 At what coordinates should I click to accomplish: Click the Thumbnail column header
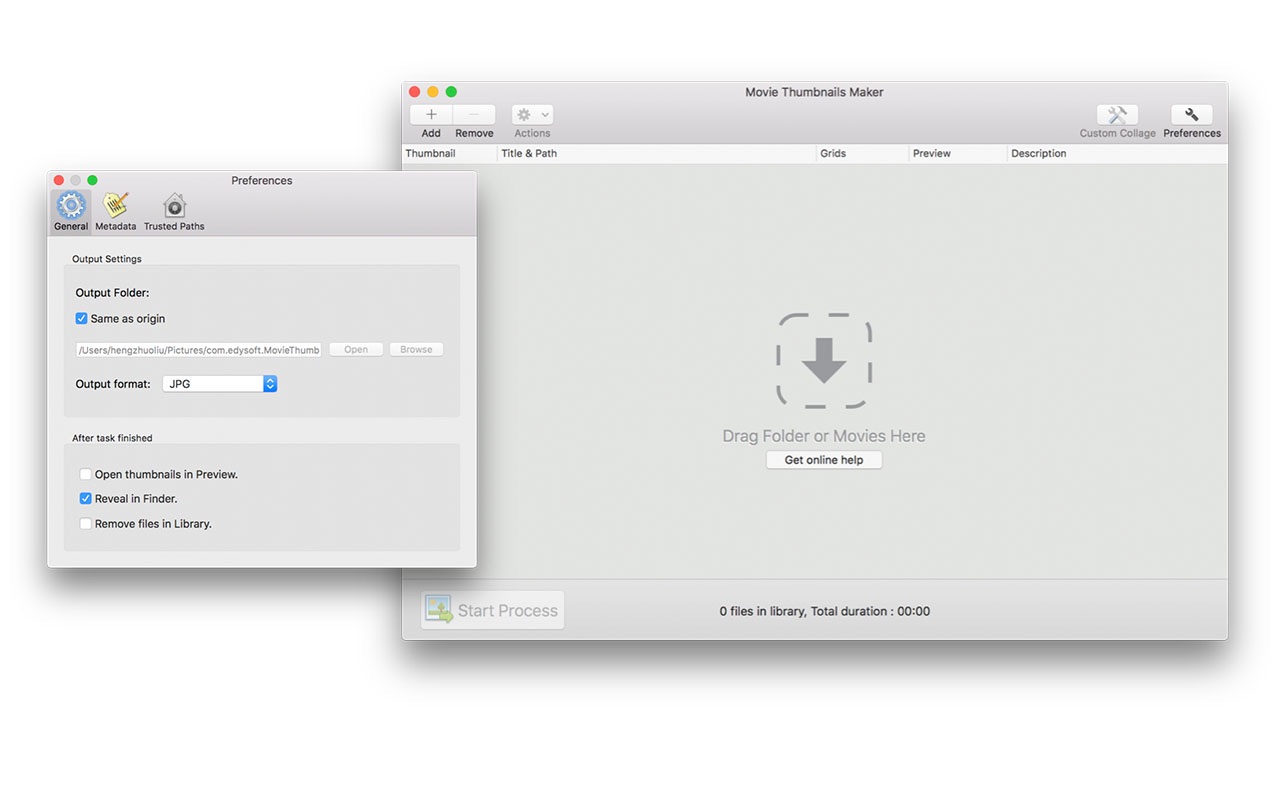(x=449, y=154)
